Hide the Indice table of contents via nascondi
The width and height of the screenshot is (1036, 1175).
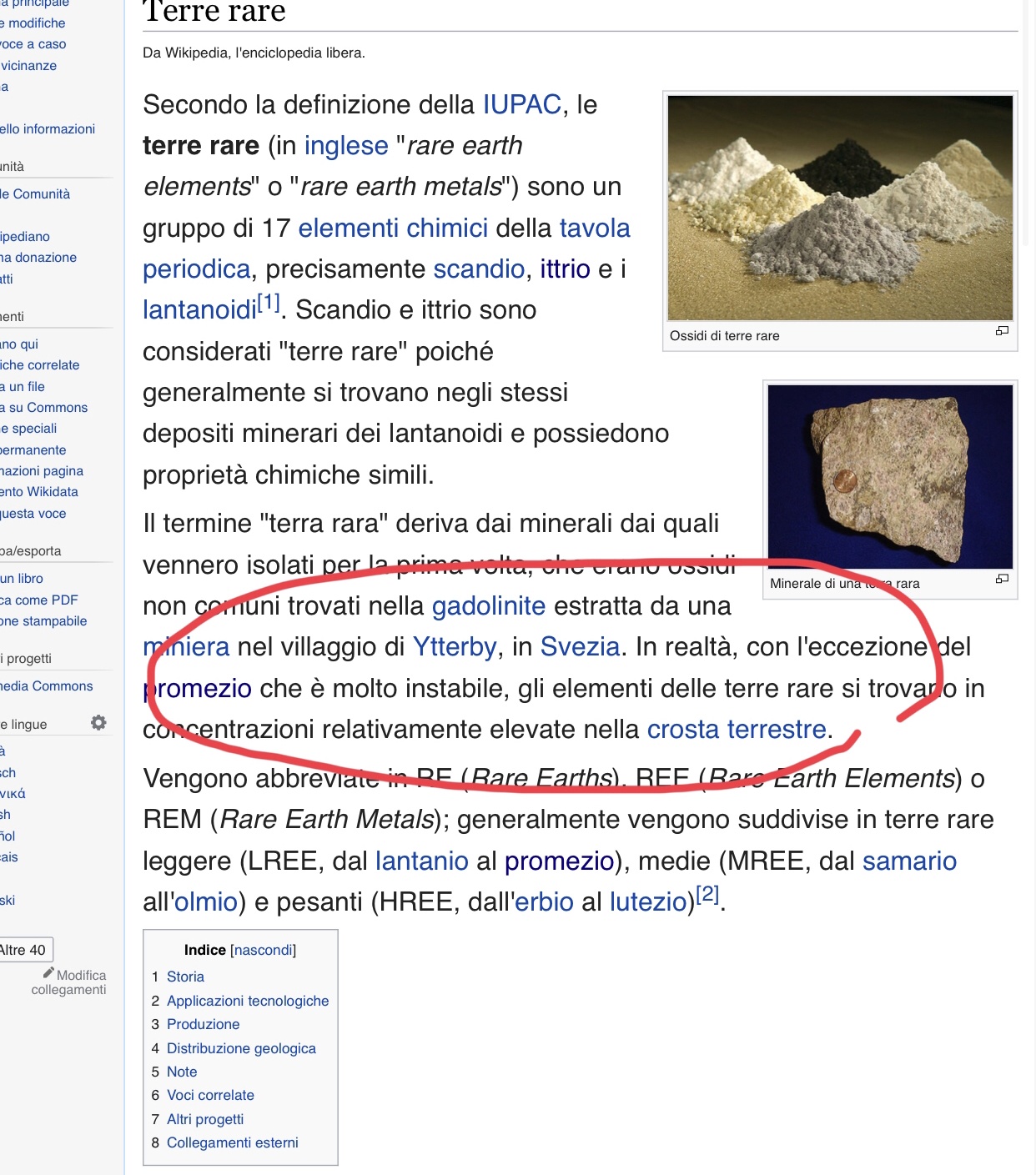(x=263, y=950)
